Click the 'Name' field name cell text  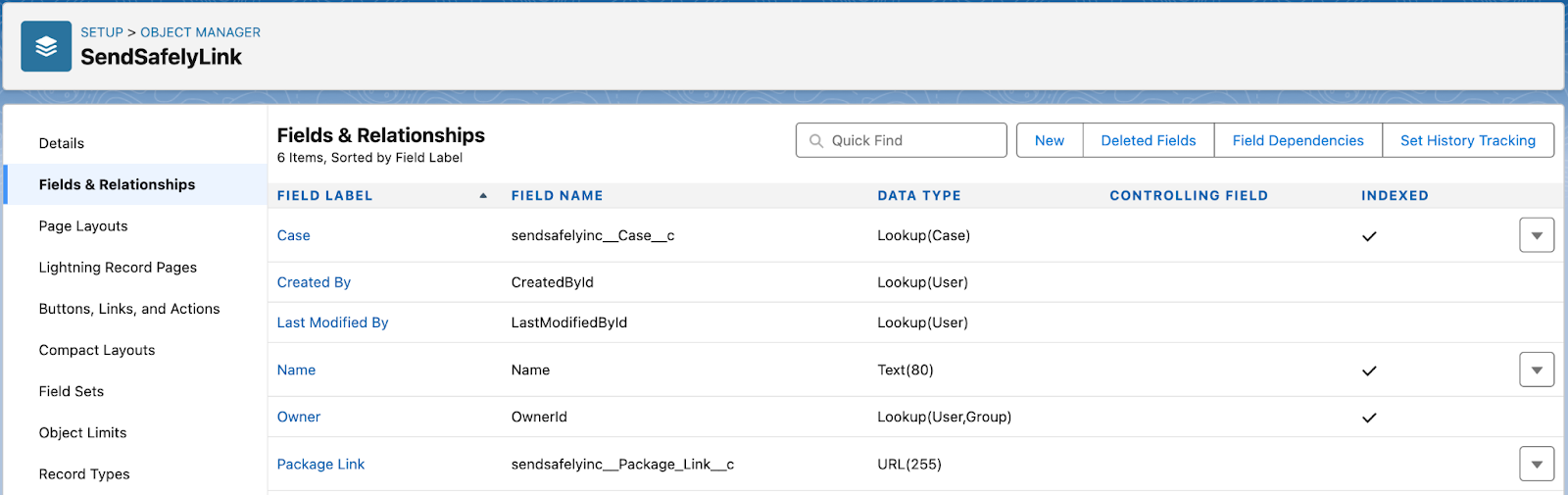[x=530, y=370]
